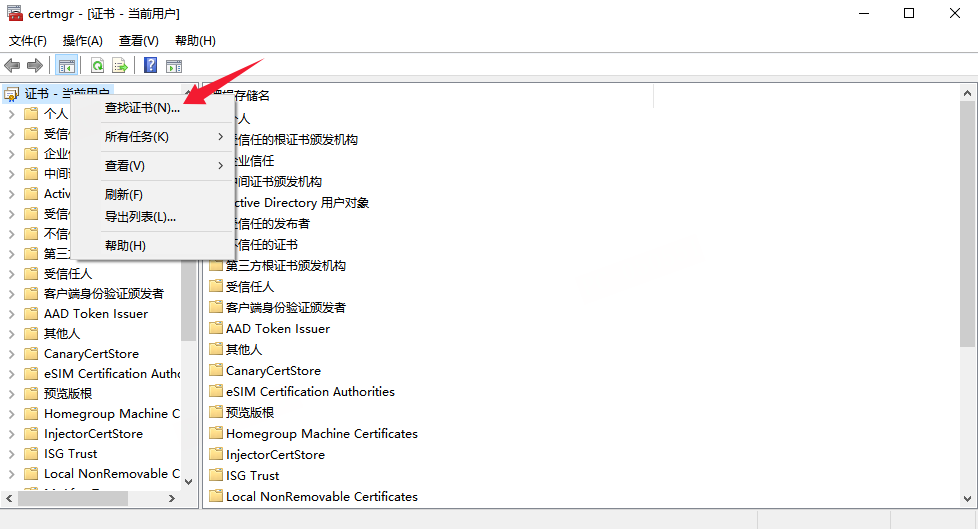The width and height of the screenshot is (978, 529).
Task: Open Help via blue question mark icon
Action: tap(150, 66)
